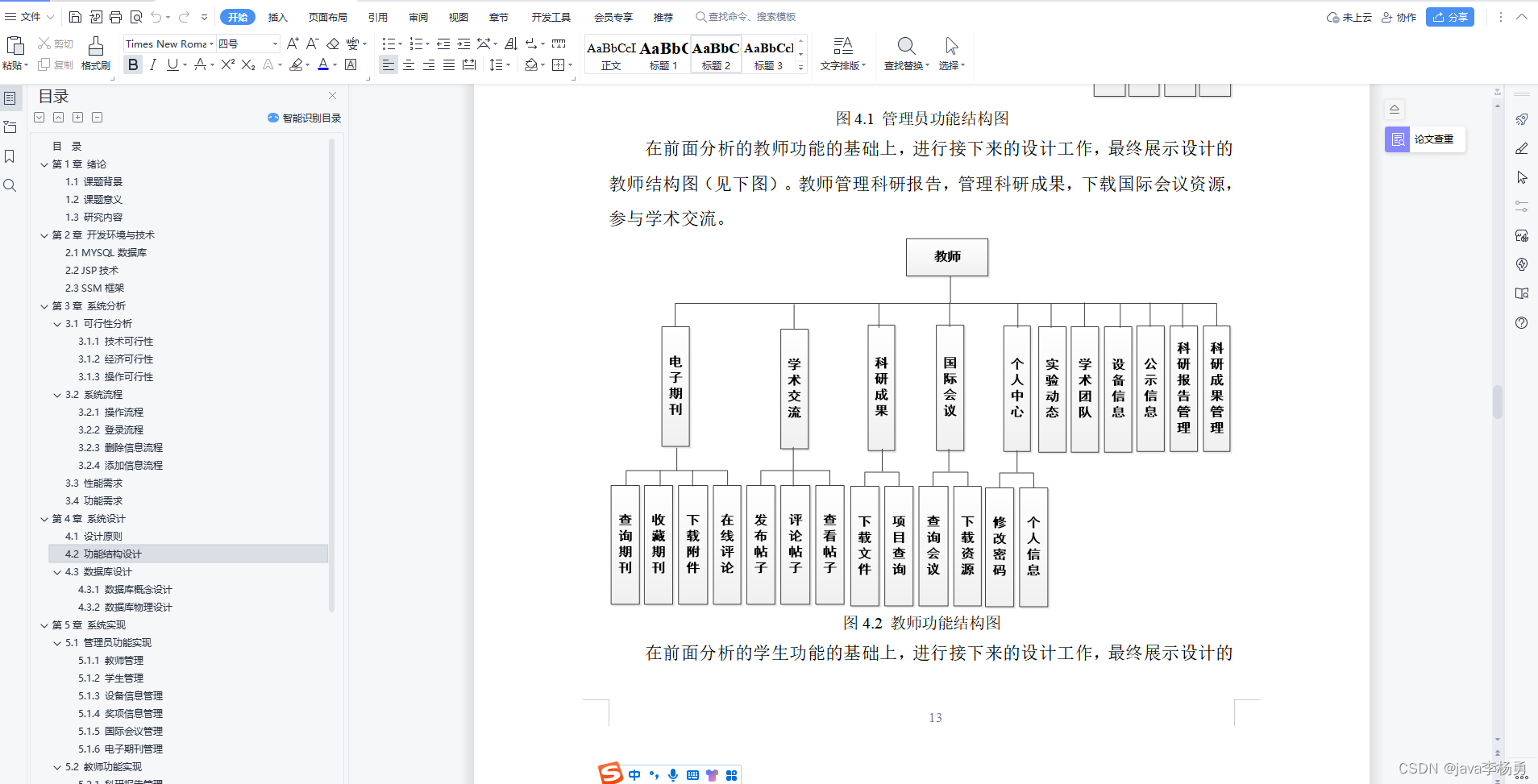Increase font size with A+ icon
Viewport: 1538px width, 784px height.
293,44
